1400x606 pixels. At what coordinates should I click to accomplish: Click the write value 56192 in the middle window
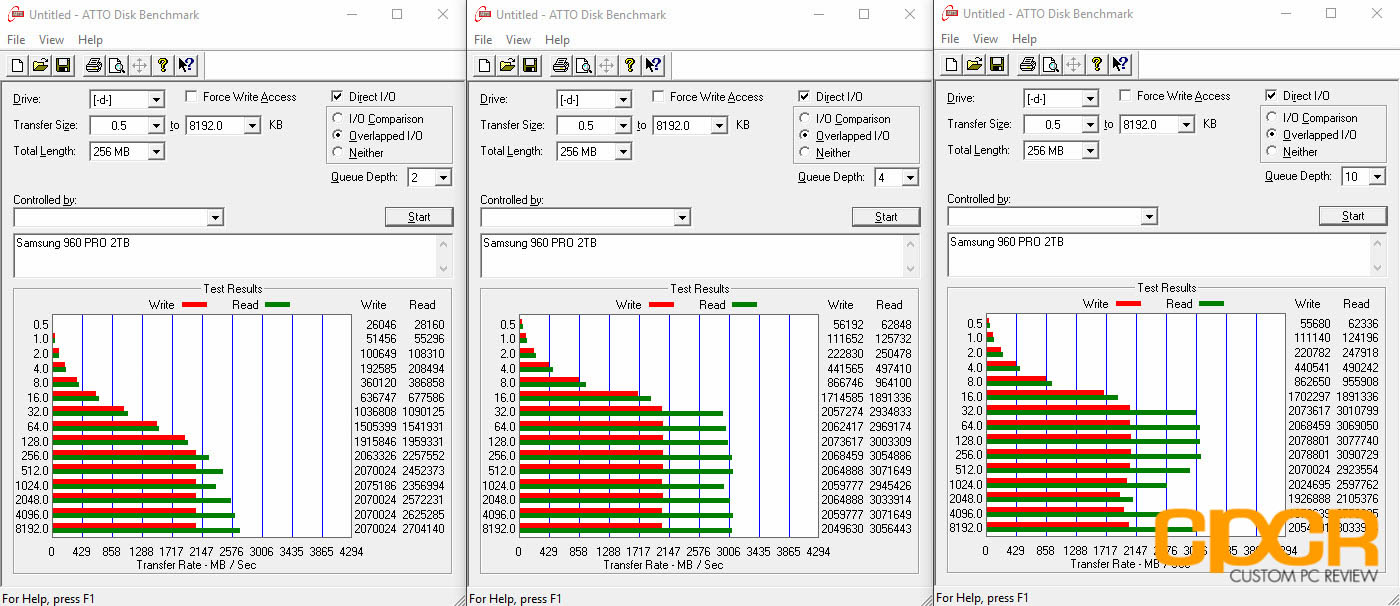846,325
